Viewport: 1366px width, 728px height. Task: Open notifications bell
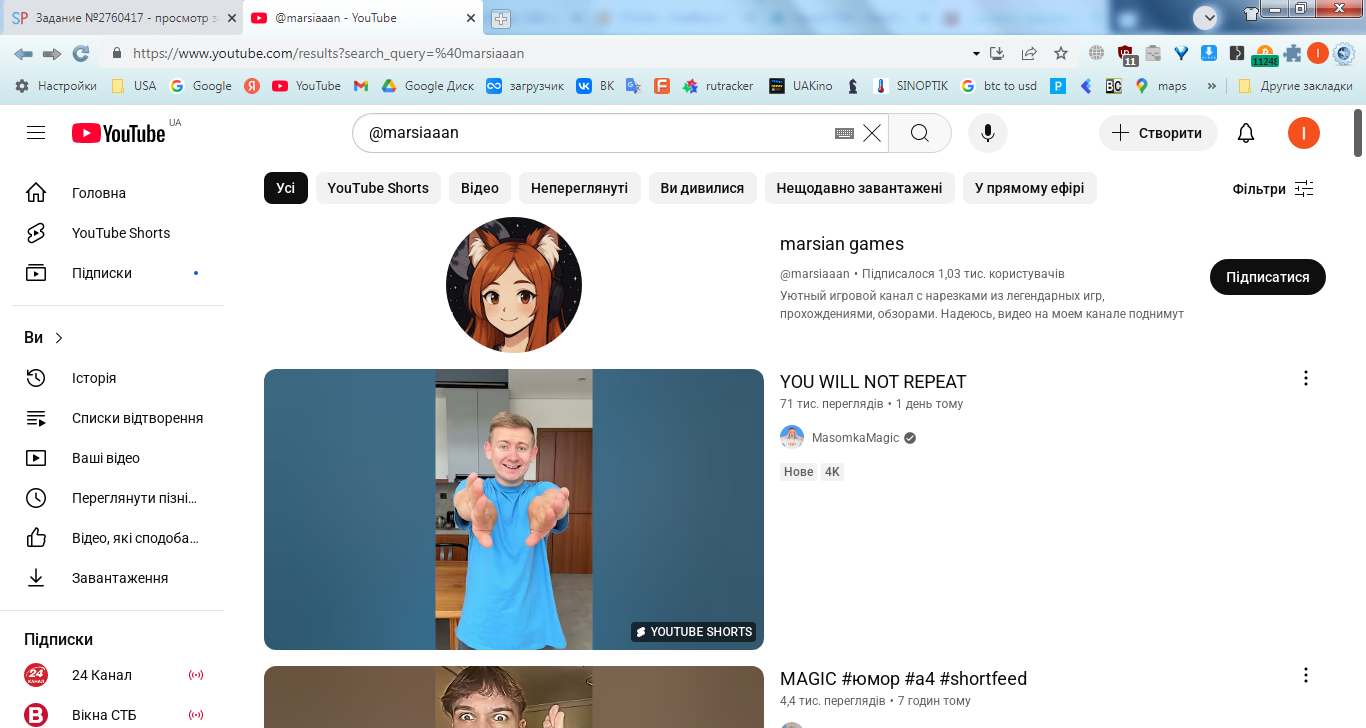(x=1246, y=133)
